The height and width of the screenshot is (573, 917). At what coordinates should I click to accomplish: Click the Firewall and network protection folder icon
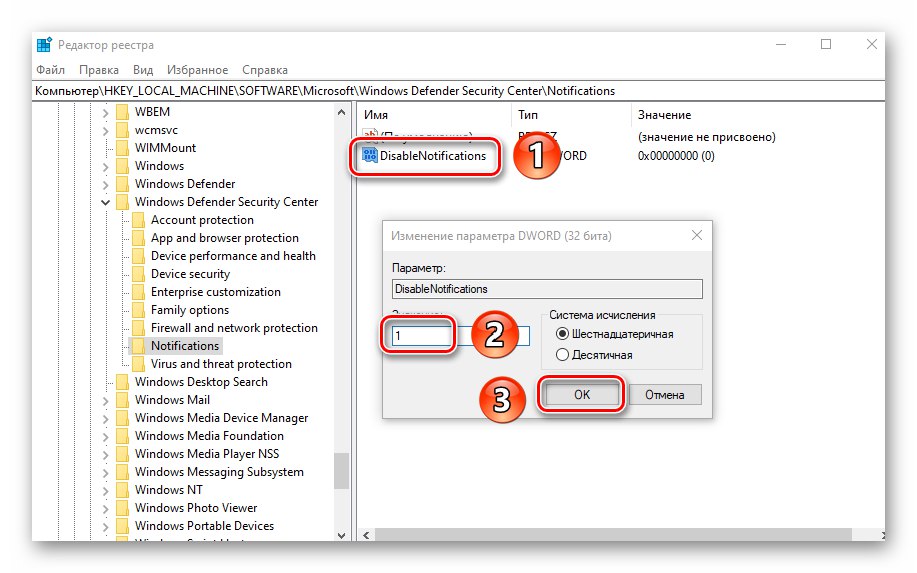click(x=139, y=328)
